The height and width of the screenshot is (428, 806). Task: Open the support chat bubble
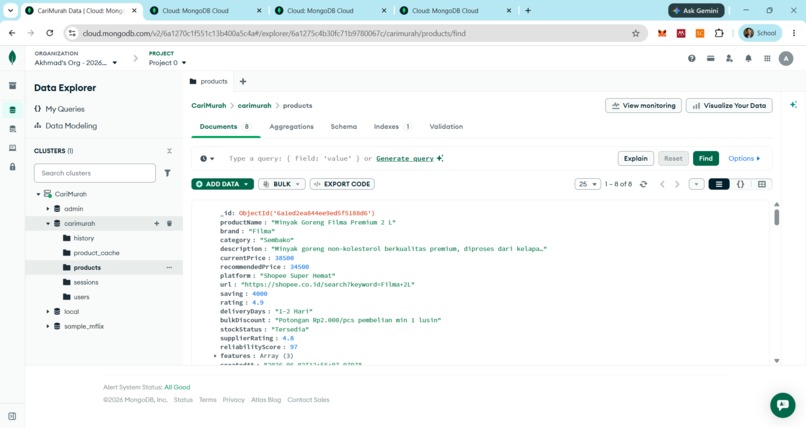[x=783, y=405]
